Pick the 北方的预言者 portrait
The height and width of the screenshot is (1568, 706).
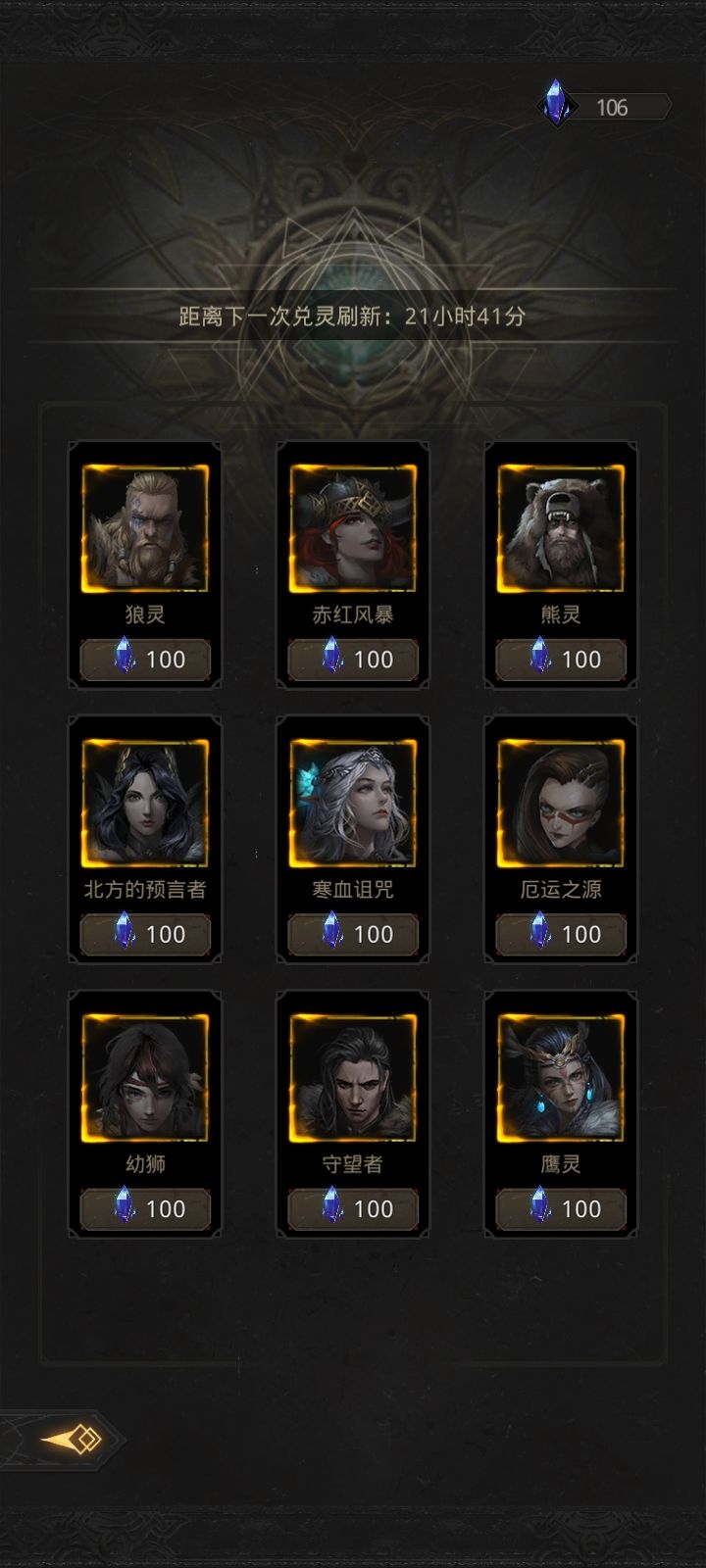(145, 803)
